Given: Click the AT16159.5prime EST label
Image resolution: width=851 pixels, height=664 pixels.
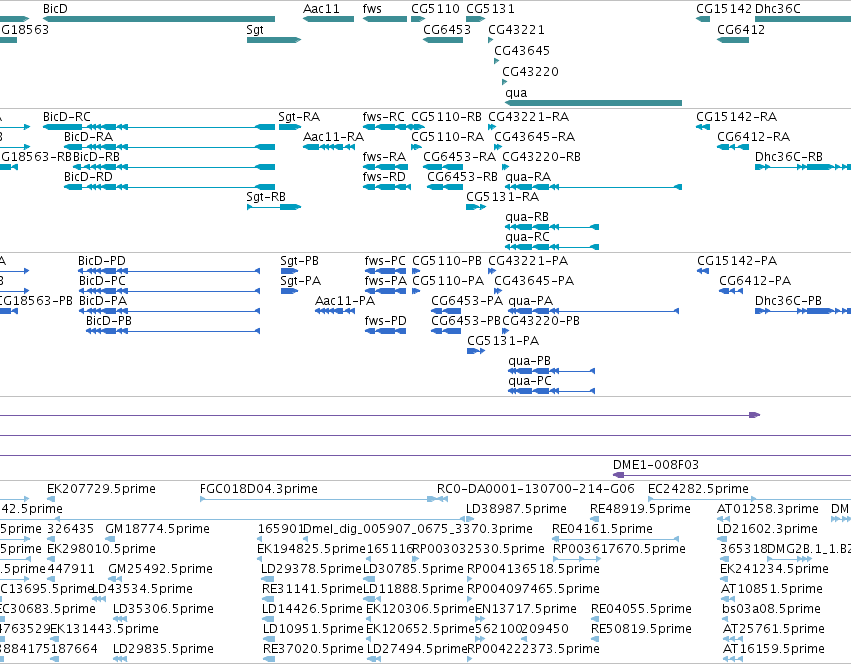Looking at the screenshot, I should (773, 649).
